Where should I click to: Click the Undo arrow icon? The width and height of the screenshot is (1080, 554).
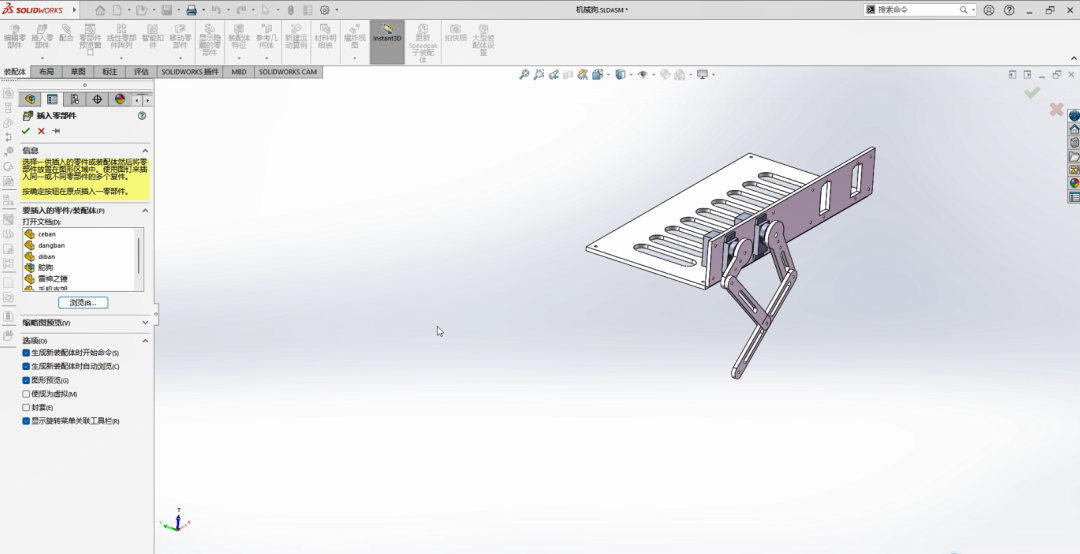click(x=216, y=10)
